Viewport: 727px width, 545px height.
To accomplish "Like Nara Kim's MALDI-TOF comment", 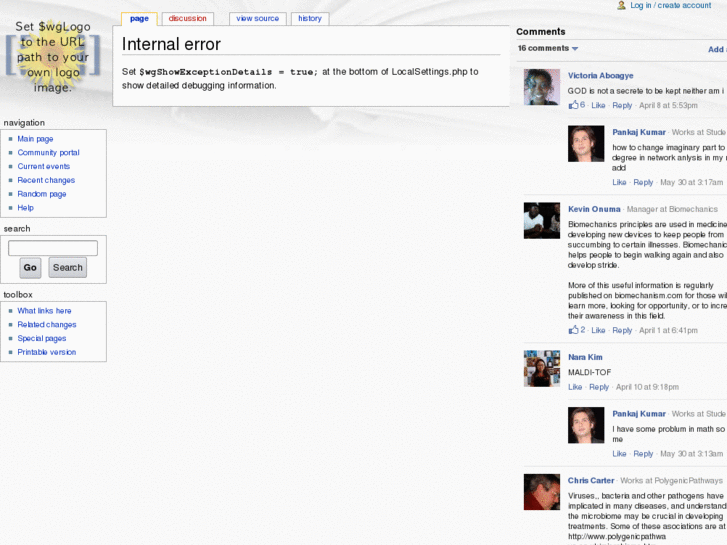I will [575, 387].
